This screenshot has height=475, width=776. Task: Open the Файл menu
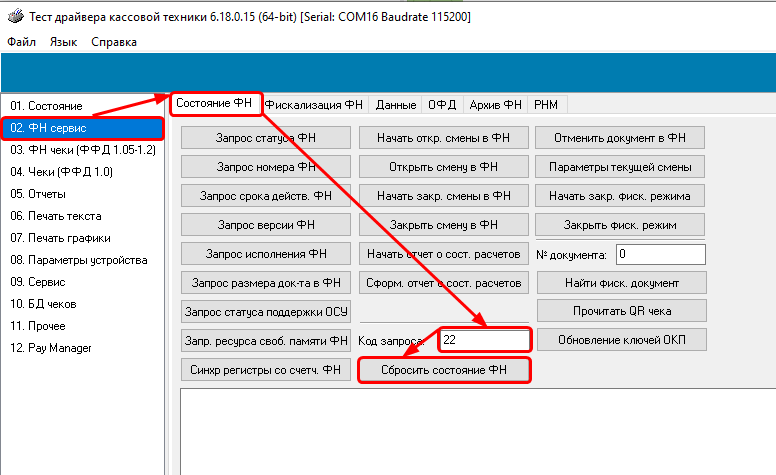(21, 42)
